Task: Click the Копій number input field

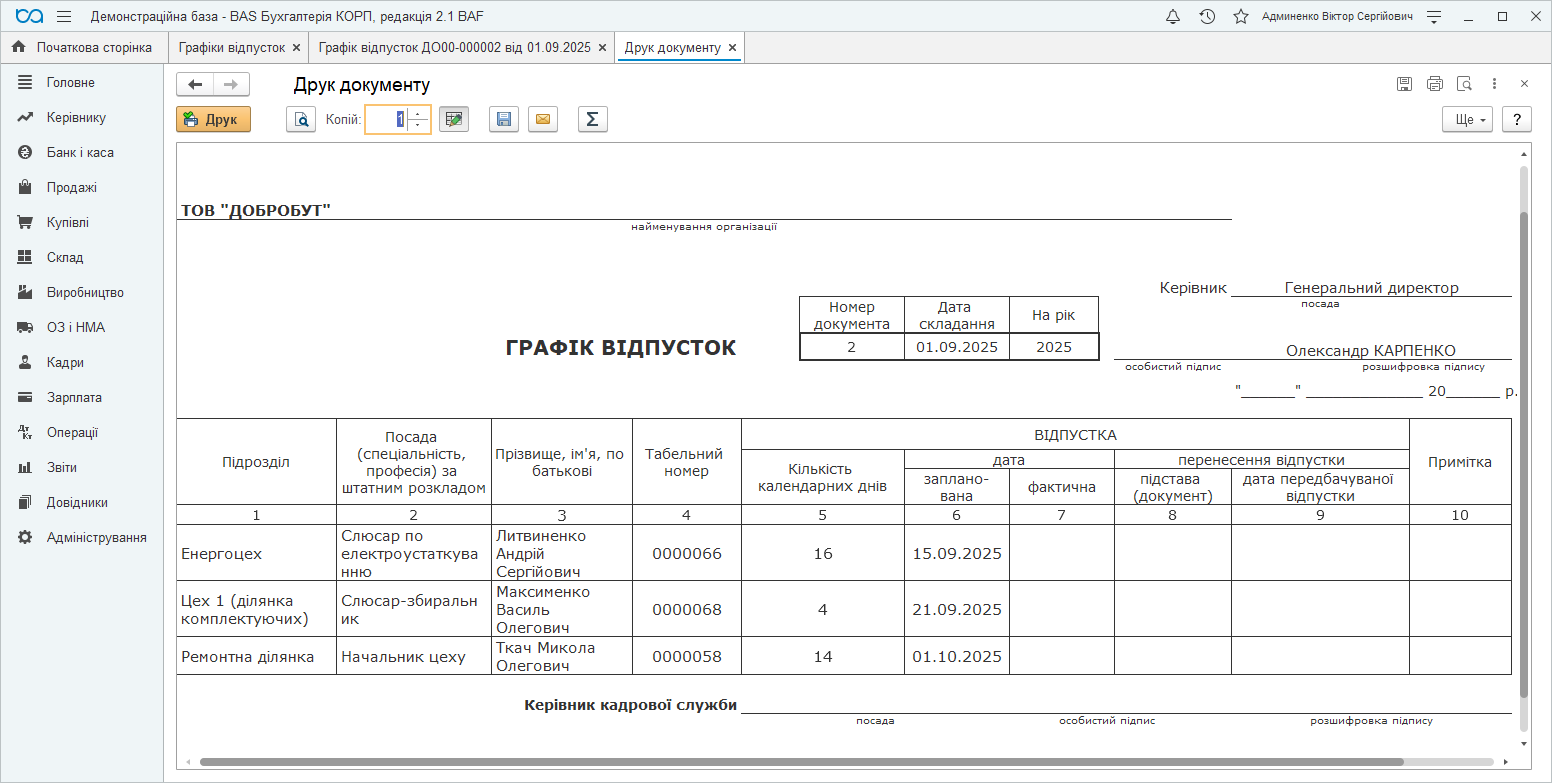Action: tap(388, 120)
